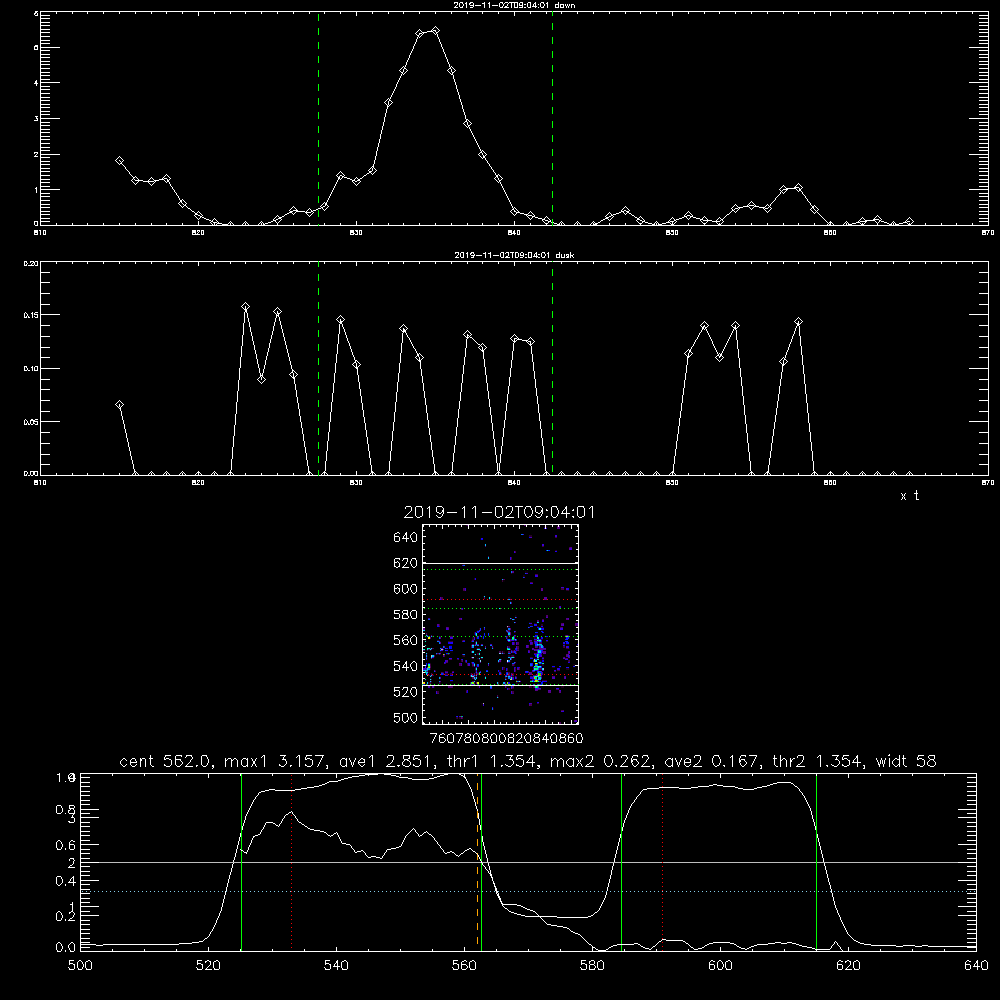
Task: Click the 'max1 3.157' value
Action: click(x=276, y=761)
